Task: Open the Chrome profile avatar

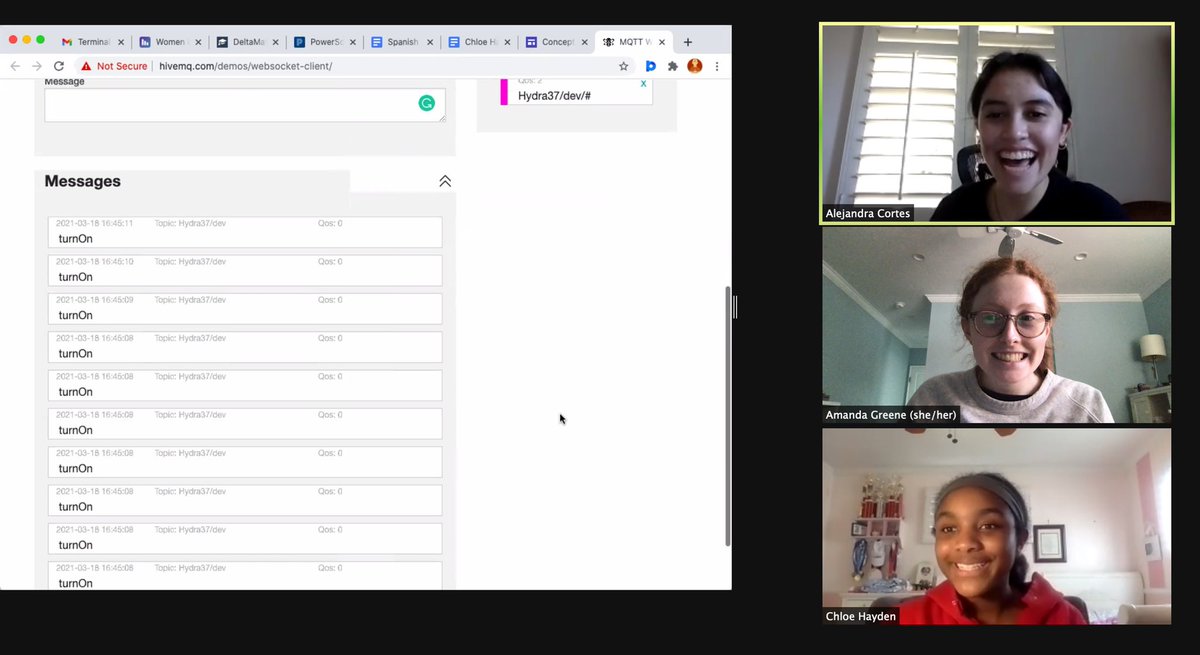Action: click(x=695, y=66)
